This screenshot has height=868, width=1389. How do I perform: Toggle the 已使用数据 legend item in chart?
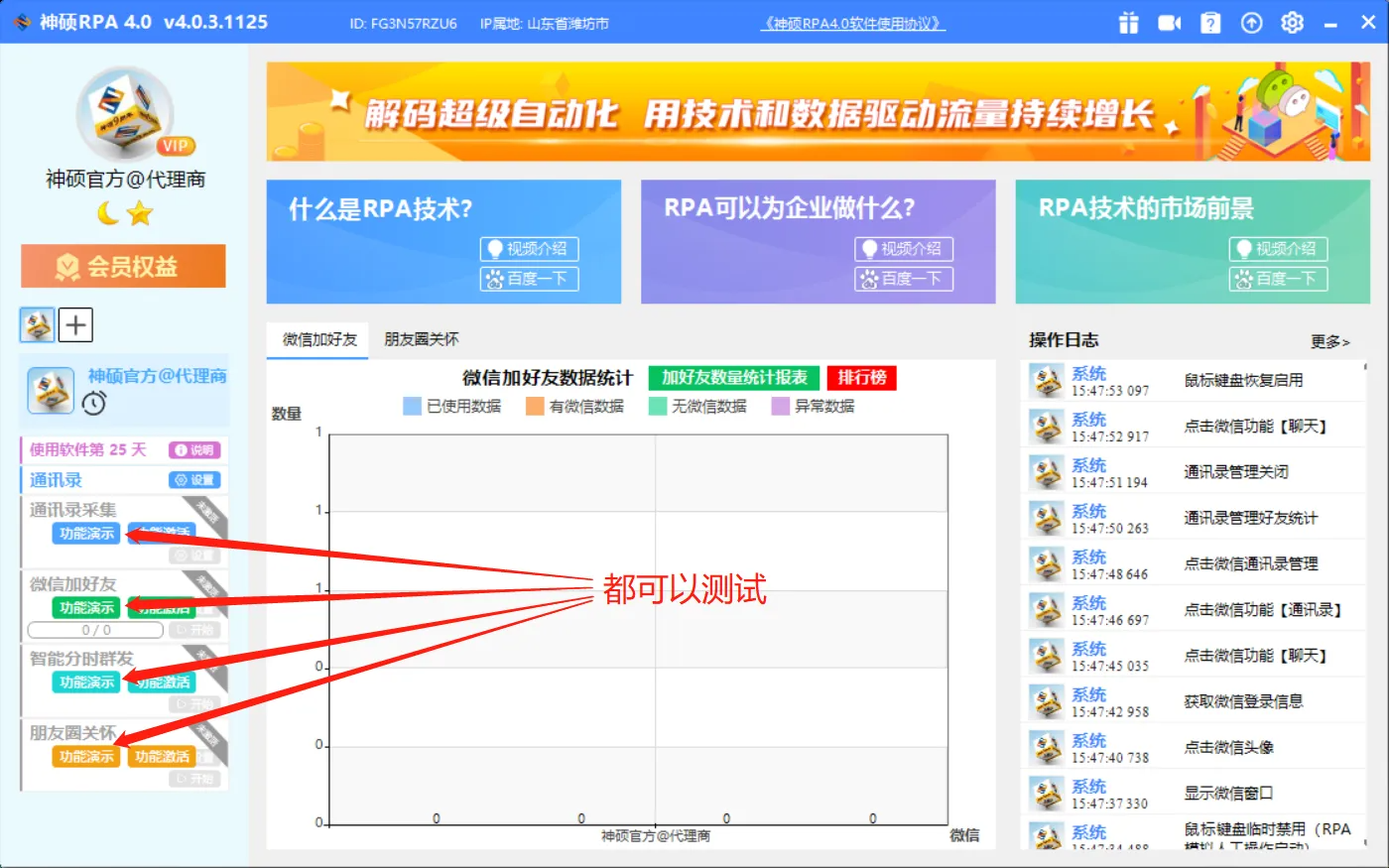[x=452, y=406]
